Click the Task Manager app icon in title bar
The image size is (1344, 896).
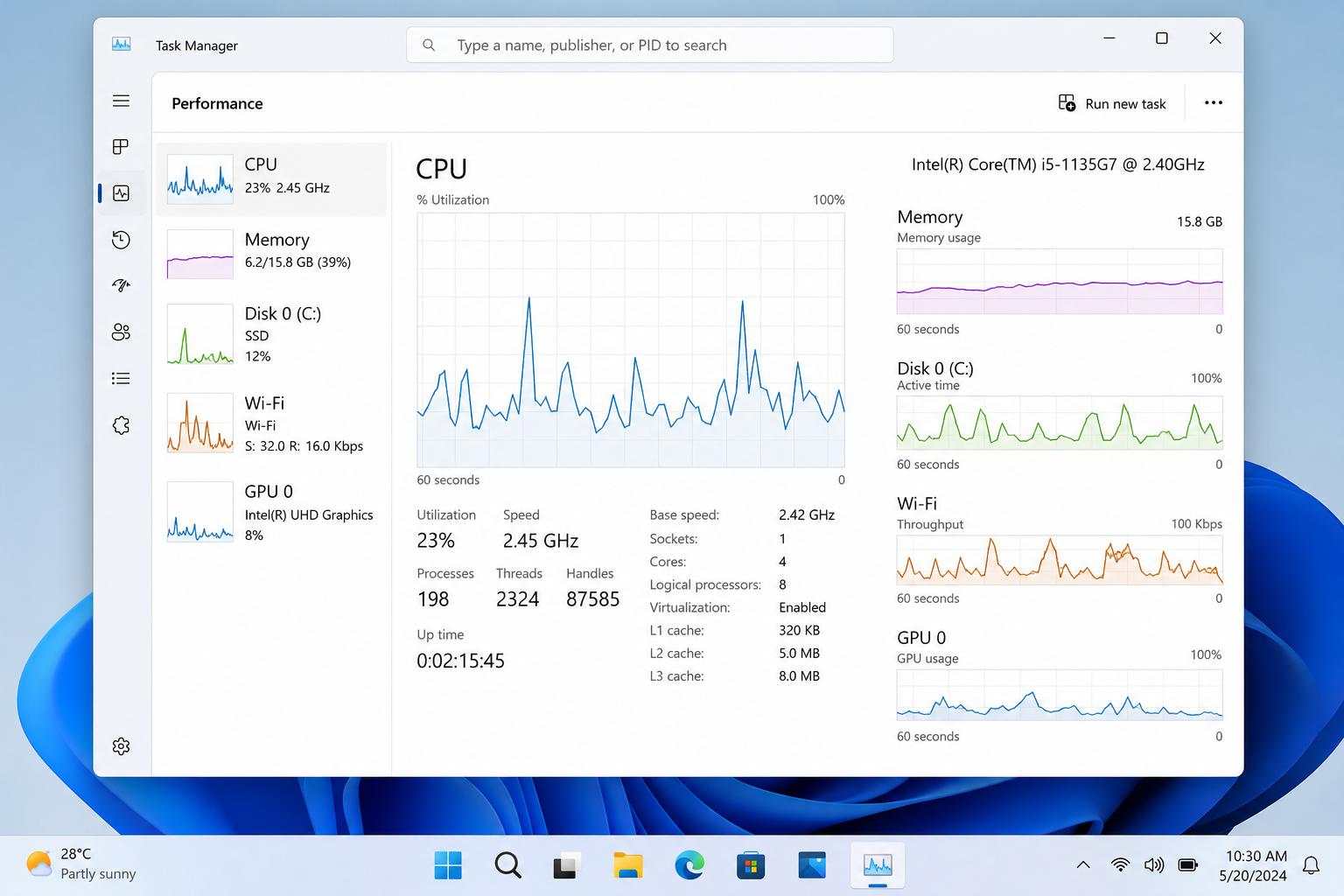pyautogui.click(x=122, y=45)
